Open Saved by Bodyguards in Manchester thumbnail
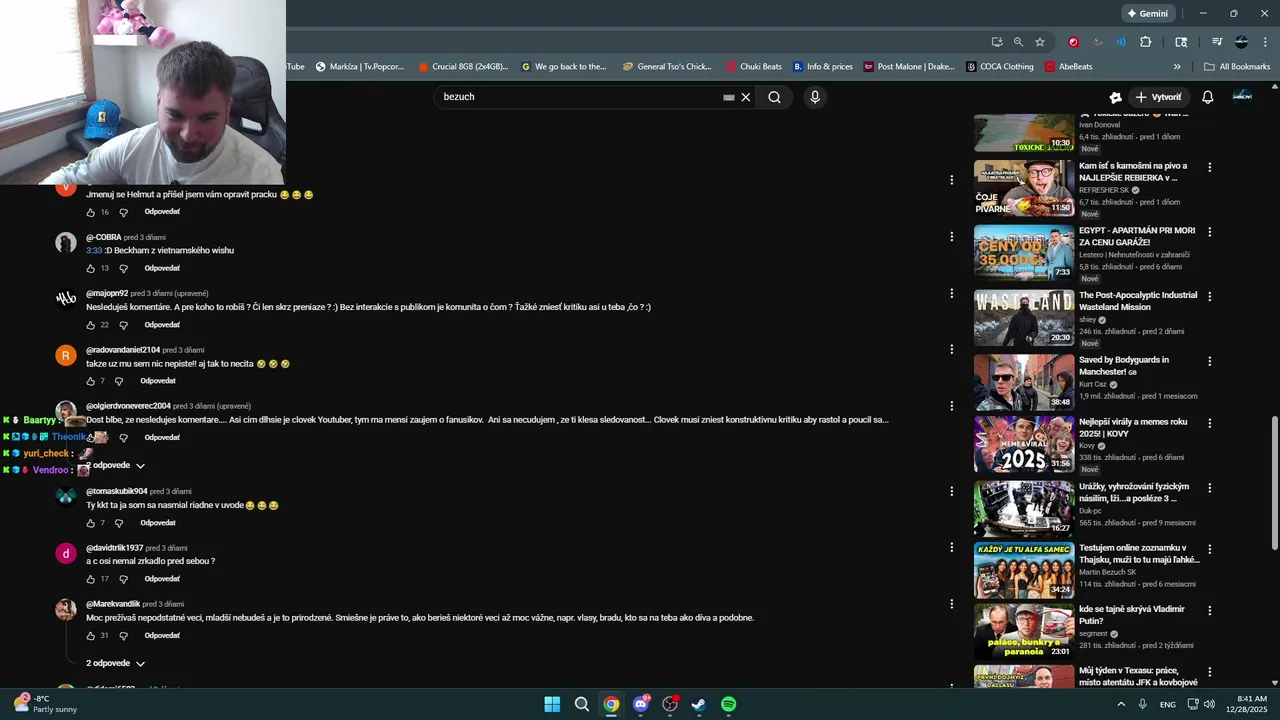 pos(1024,382)
